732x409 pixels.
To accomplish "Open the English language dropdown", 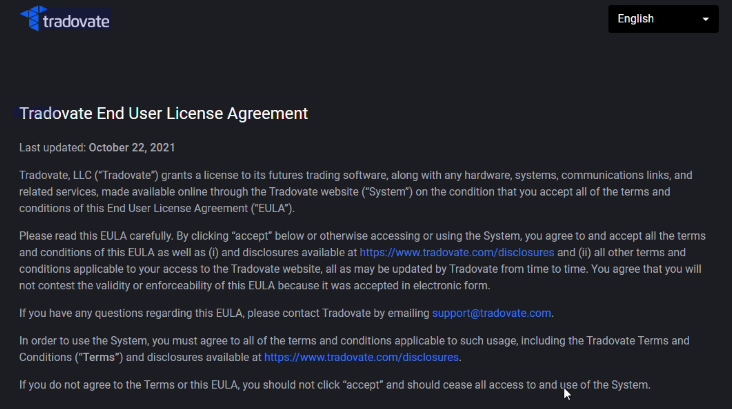I will pos(663,19).
